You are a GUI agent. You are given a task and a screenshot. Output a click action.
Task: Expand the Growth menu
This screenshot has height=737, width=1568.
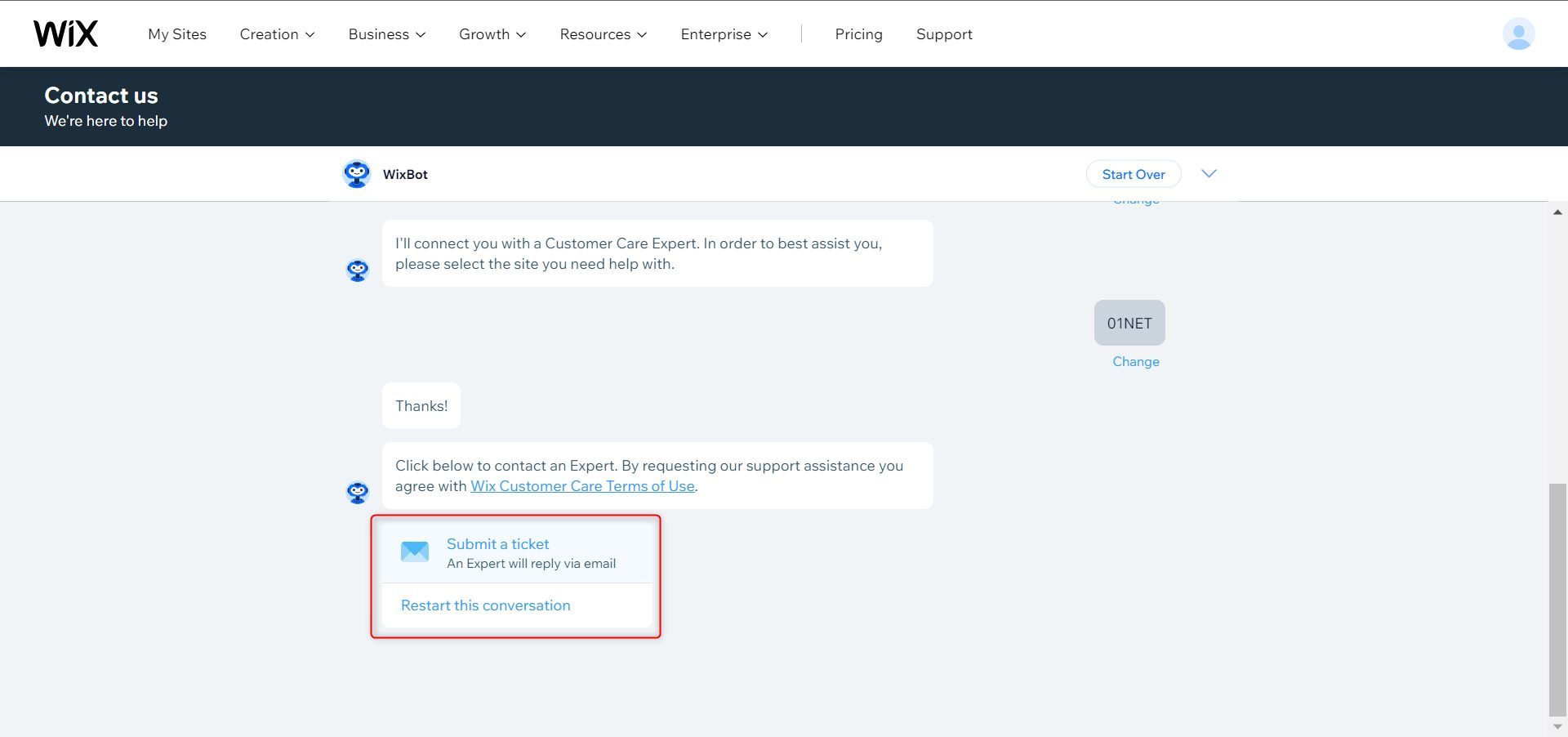492,34
